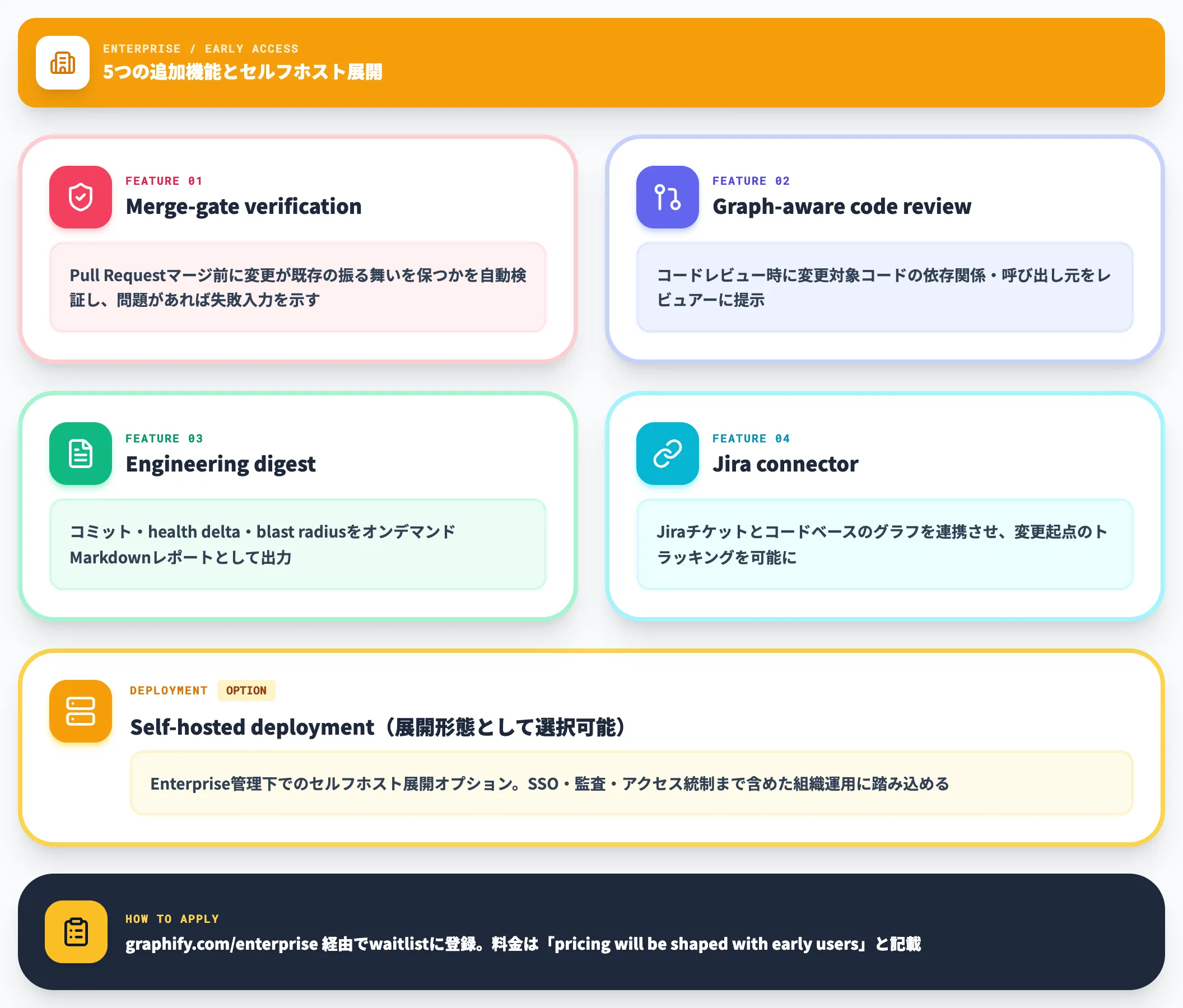1183x1008 pixels.
Task: Click the green document Engineering digest icon
Action: [x=81, y=454]
